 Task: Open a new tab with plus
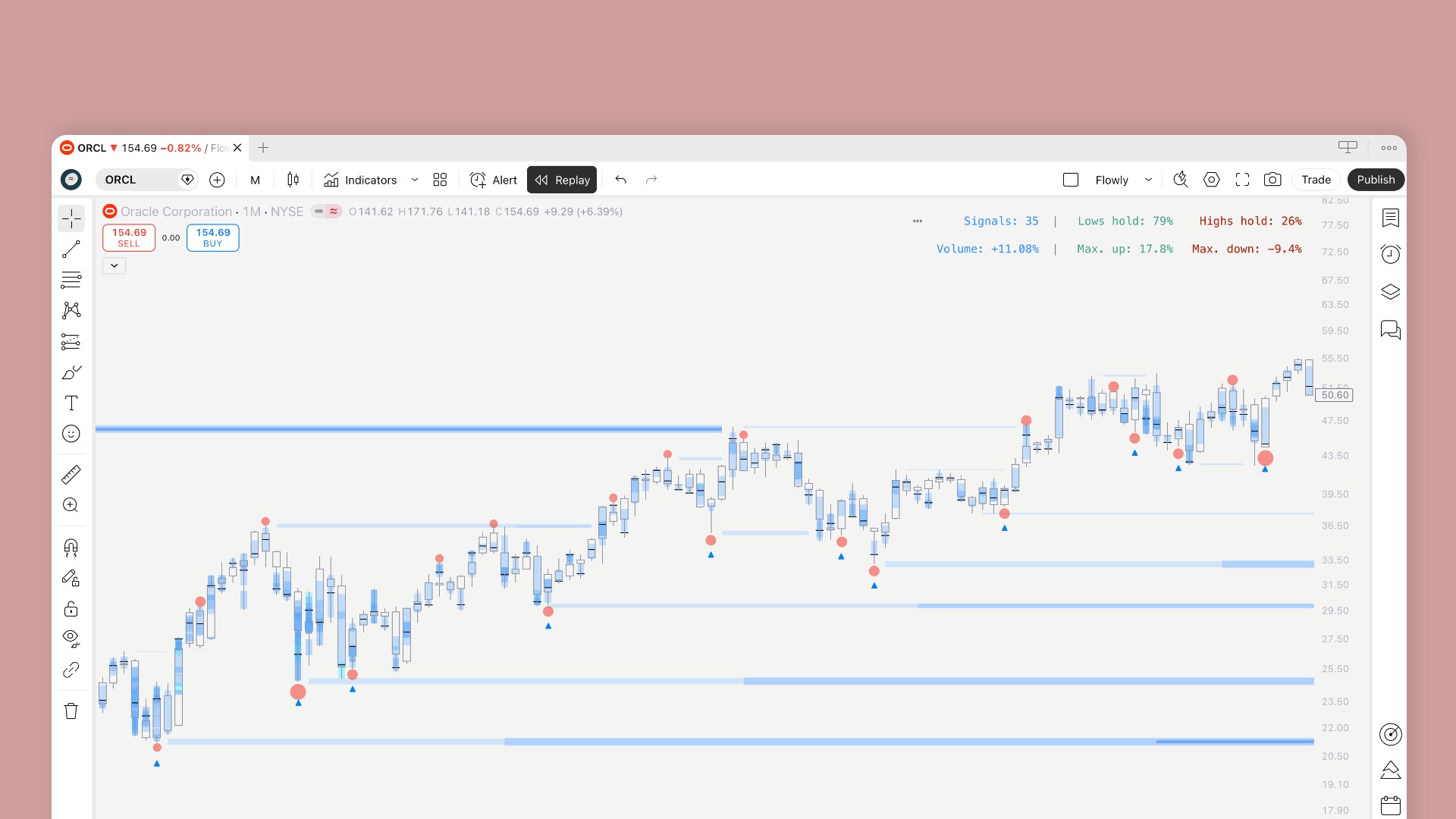point(263,148)
